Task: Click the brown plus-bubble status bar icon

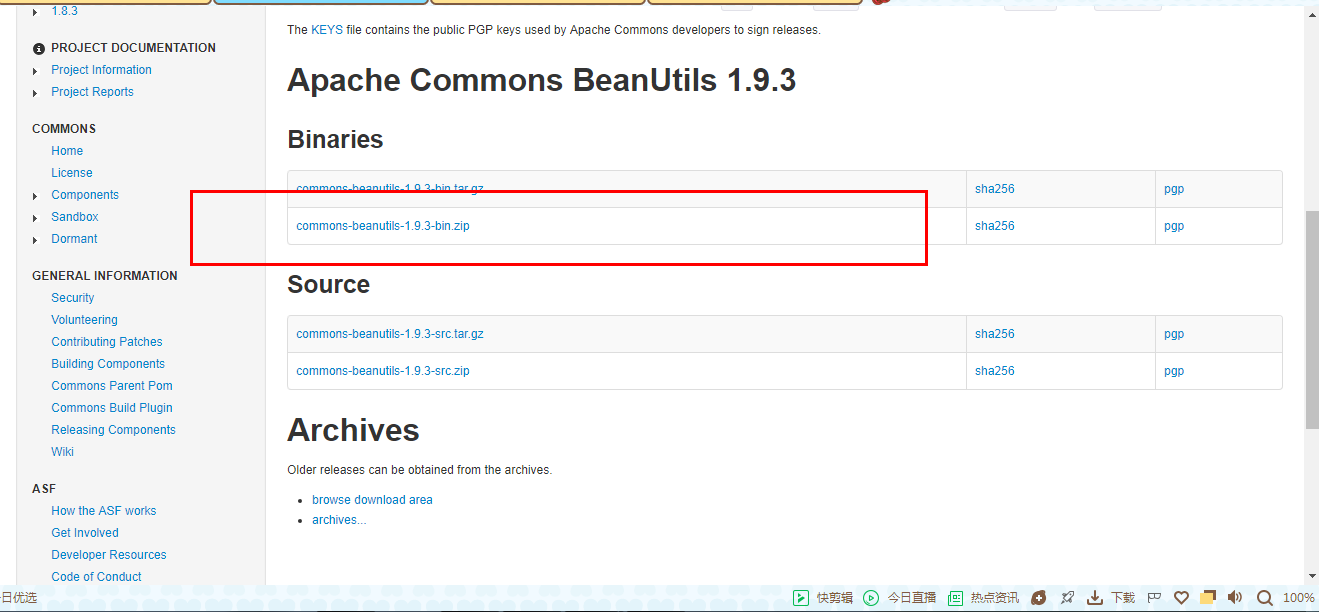Action: point(1039,598)
